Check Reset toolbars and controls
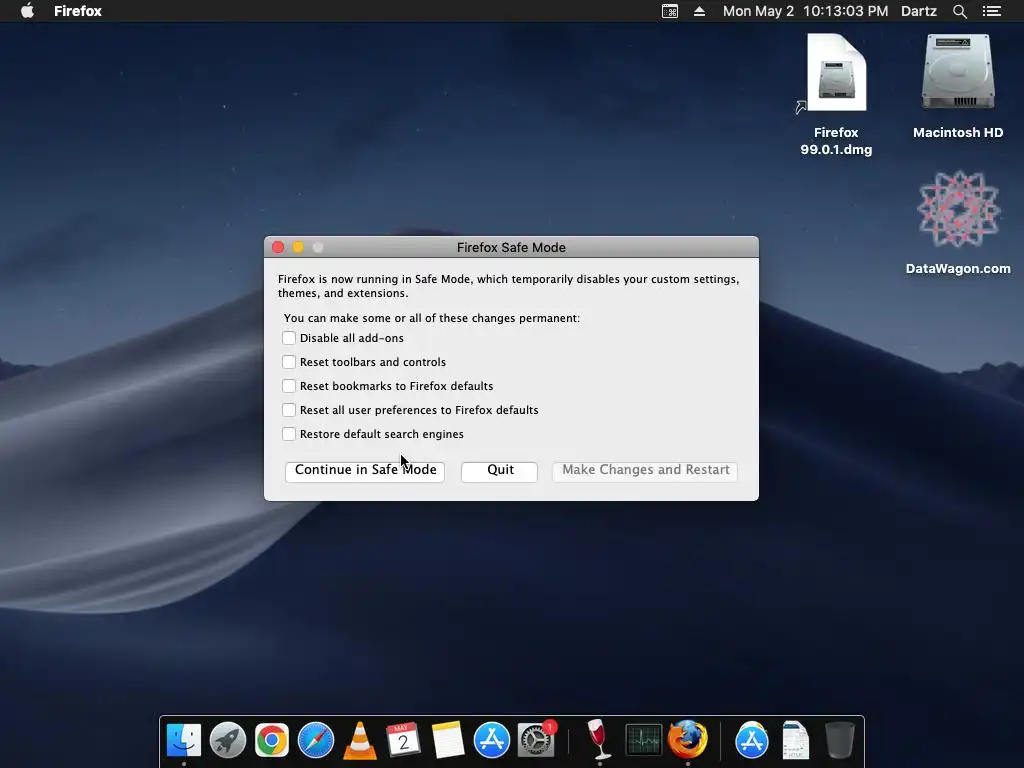This screenshot has width=1024, height=768. 289,362
